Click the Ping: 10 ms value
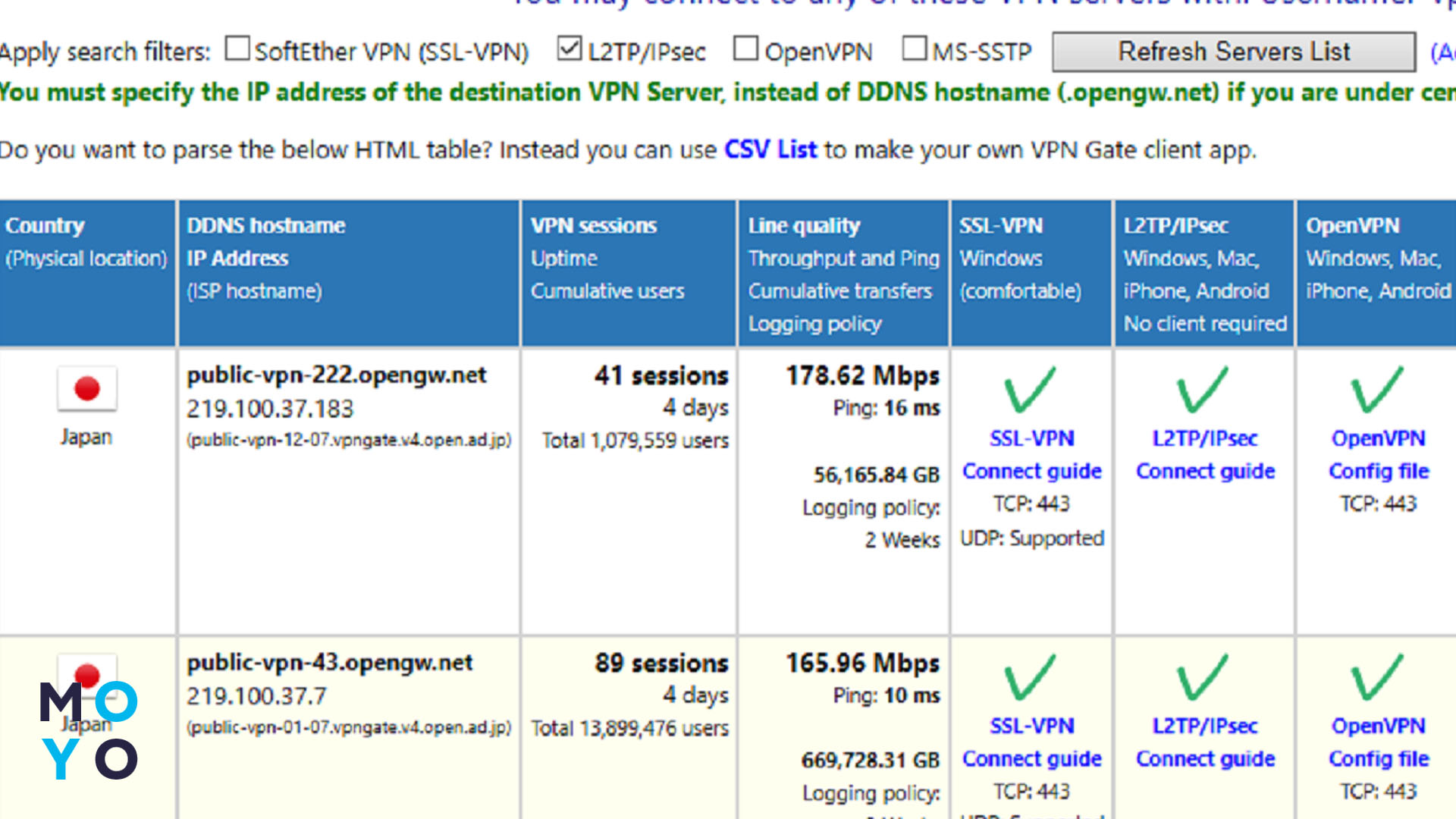 pyautogui.click(x=886, y=695)
